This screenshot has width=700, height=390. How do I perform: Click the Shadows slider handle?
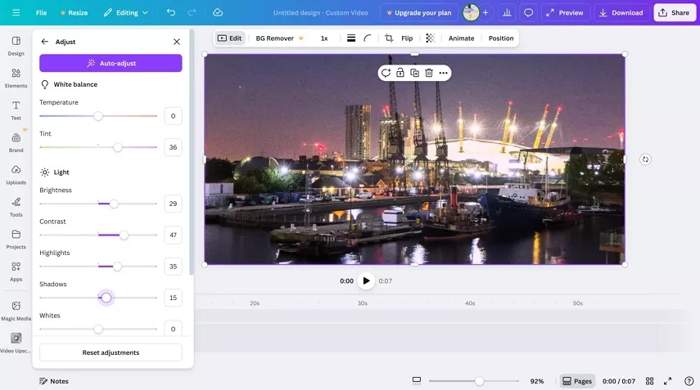click(x=106, y=298)
